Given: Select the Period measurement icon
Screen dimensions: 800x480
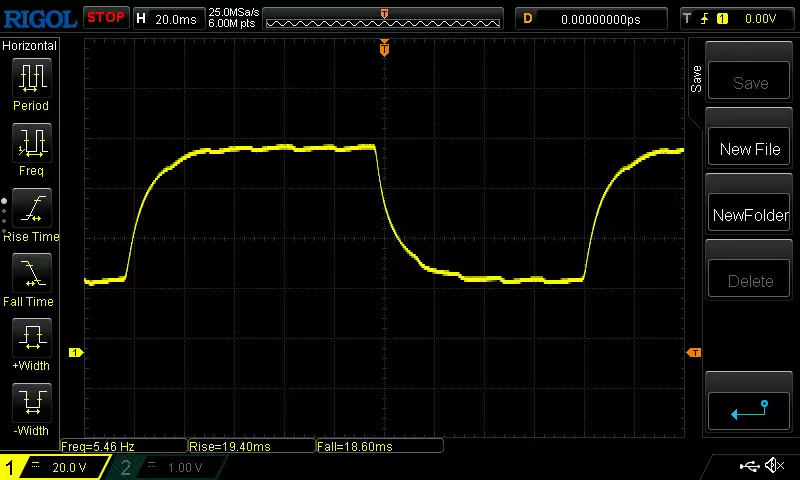Looking at the screenshot, I should (x=31, y=78).
